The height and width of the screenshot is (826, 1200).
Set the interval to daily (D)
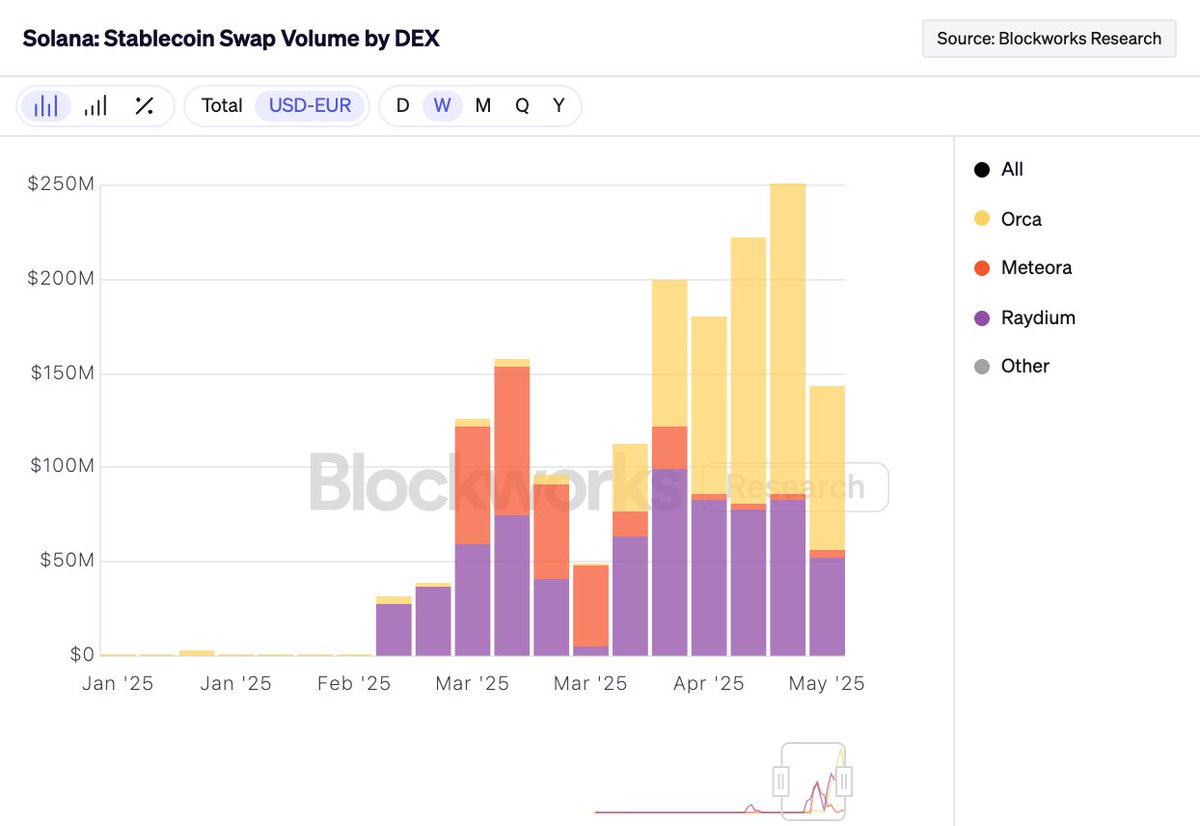coord(402,106)
